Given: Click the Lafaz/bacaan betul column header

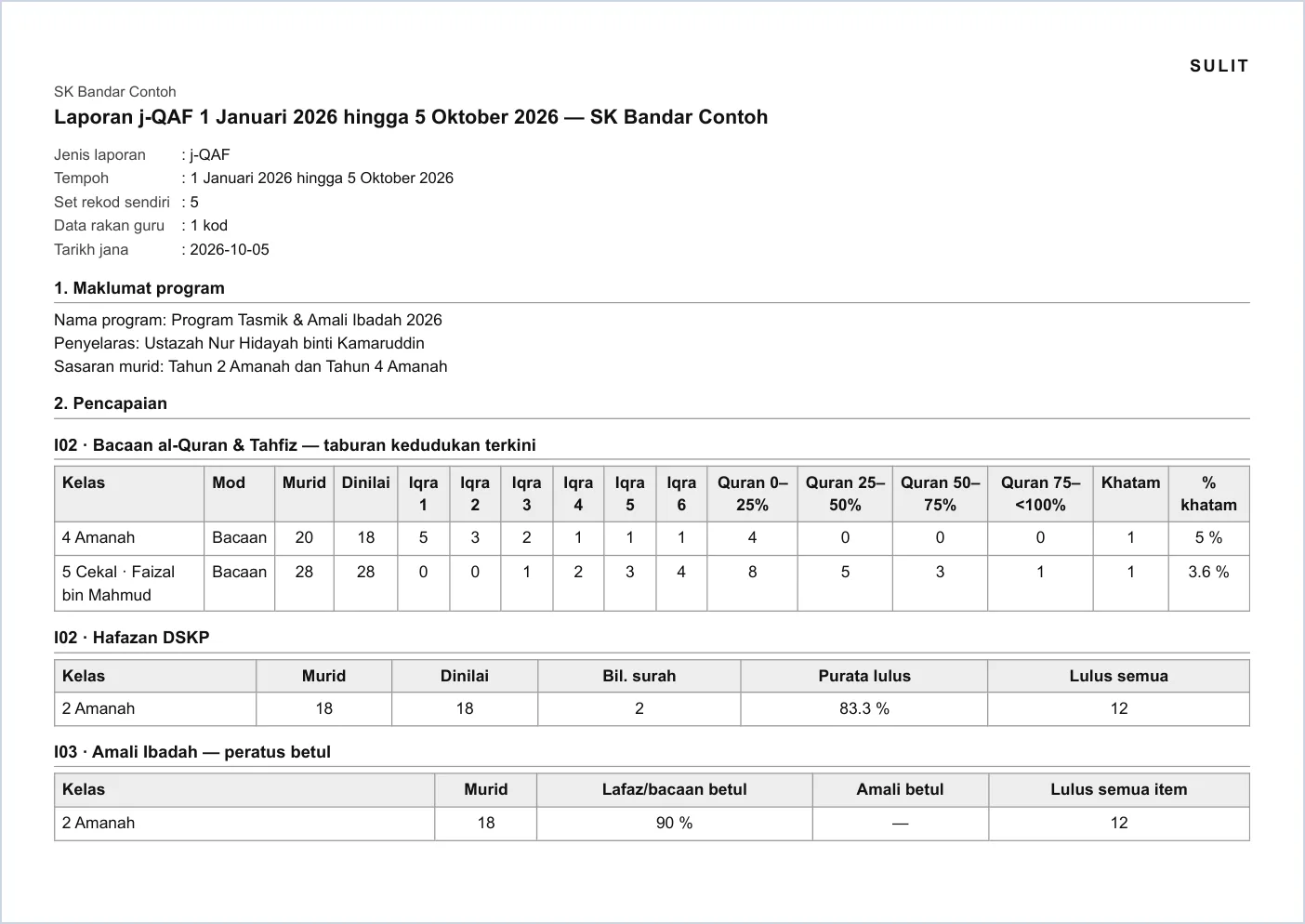Looking at the screenshot, I should (675, 789).
